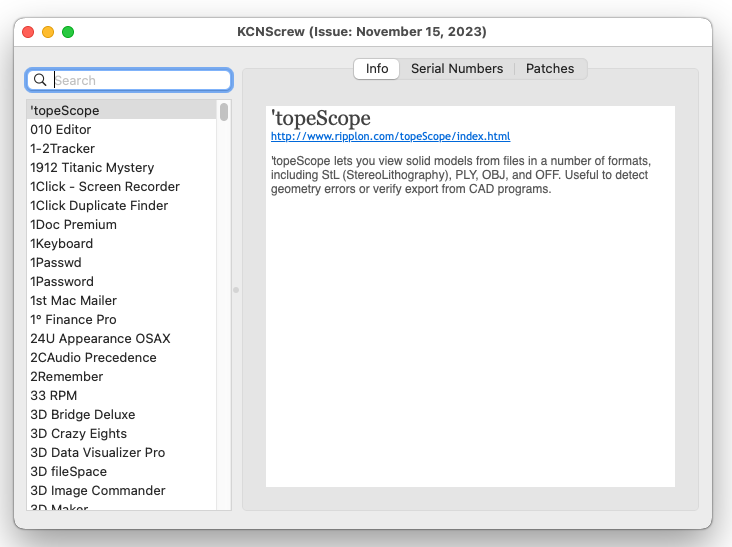This screenshot has width=732, height=547.
Task: Click the 33 RPM list entry
Action: [x=54, y=396]
